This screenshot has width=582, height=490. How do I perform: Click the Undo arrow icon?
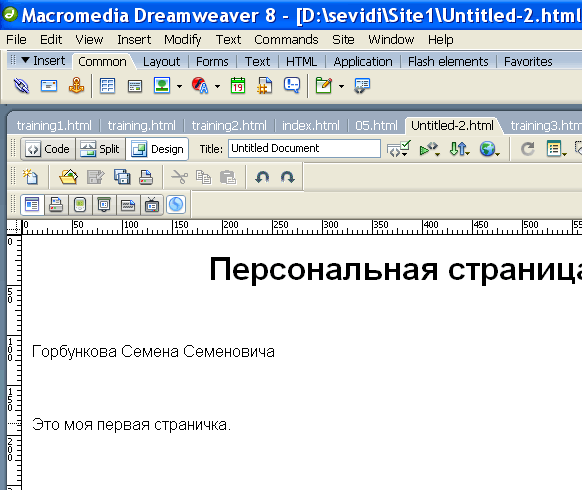click(x=262, y=177)
